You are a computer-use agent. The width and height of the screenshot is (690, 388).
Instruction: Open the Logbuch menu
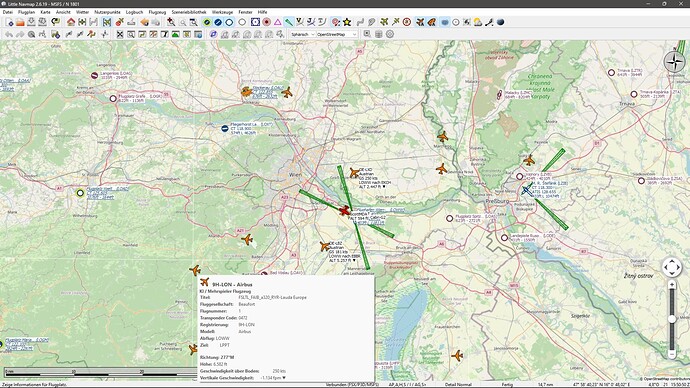tap(134, 12)
